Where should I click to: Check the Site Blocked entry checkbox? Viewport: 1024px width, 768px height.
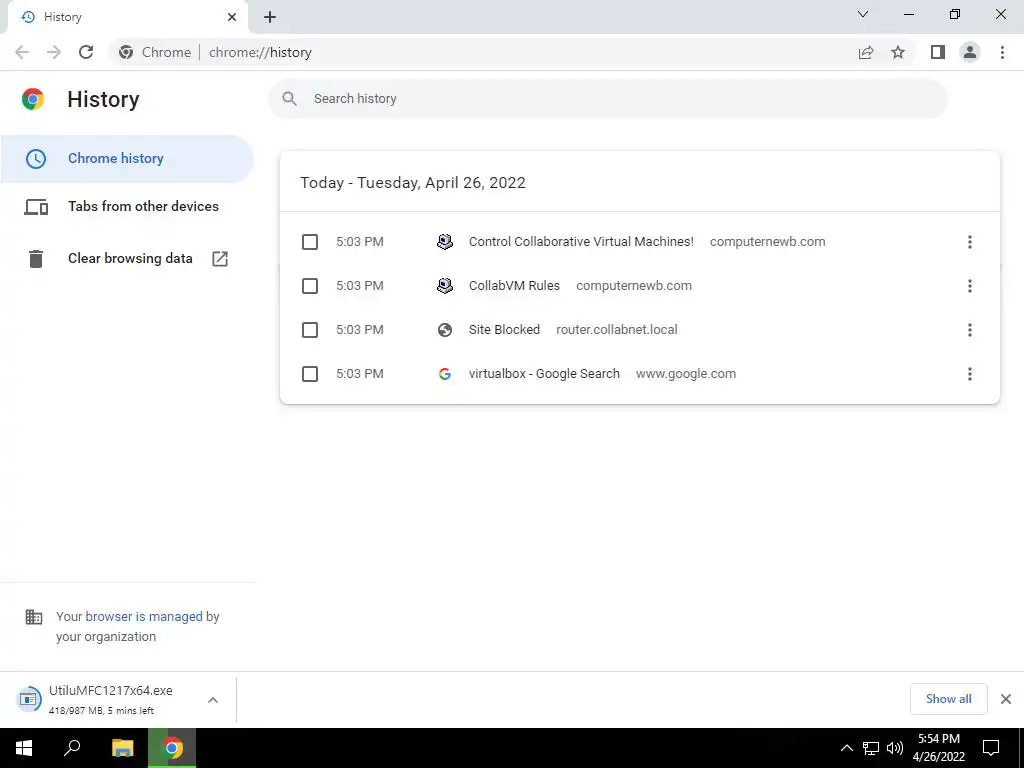310,330
